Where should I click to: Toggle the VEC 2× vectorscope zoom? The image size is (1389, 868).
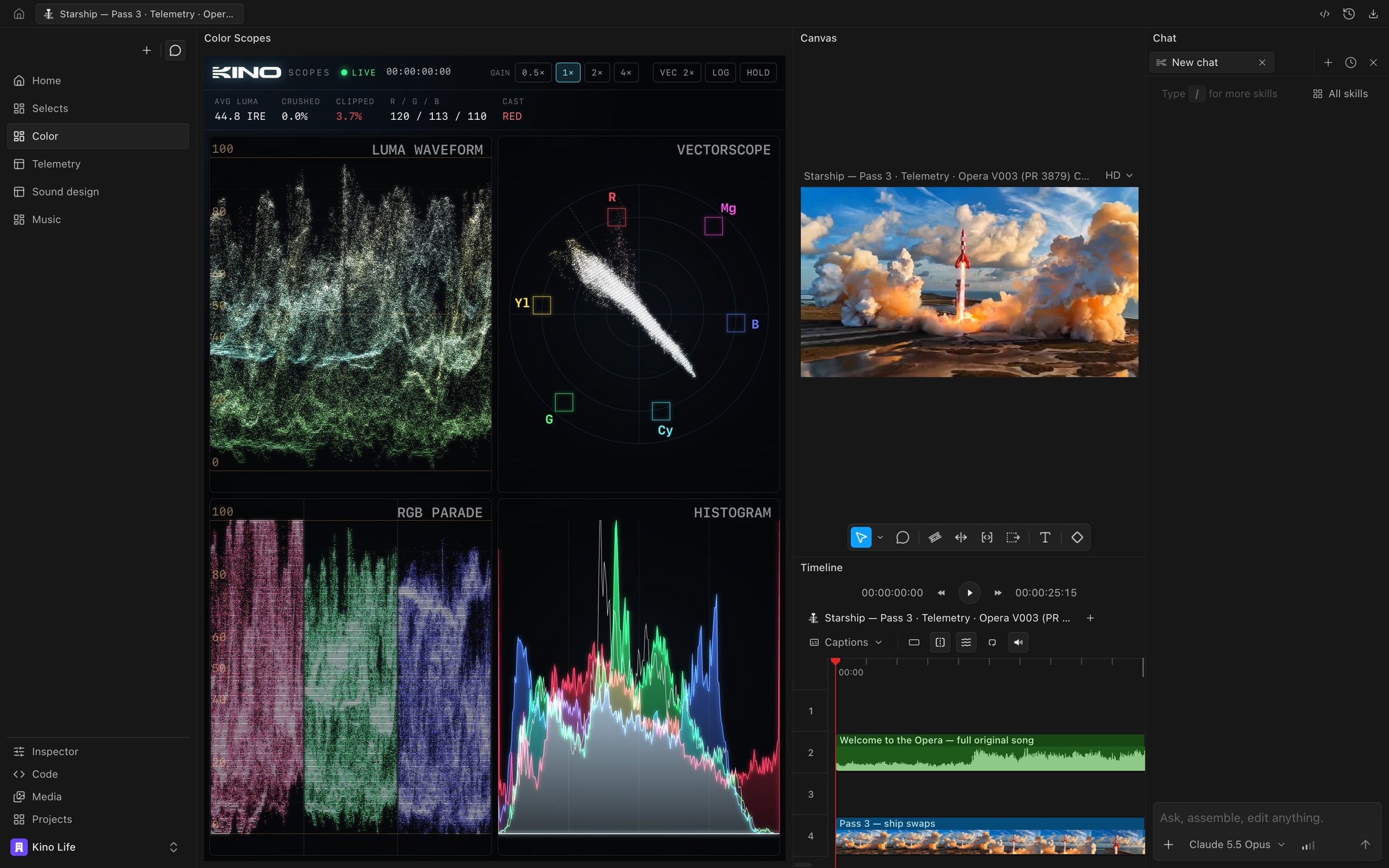click(677, 72)
